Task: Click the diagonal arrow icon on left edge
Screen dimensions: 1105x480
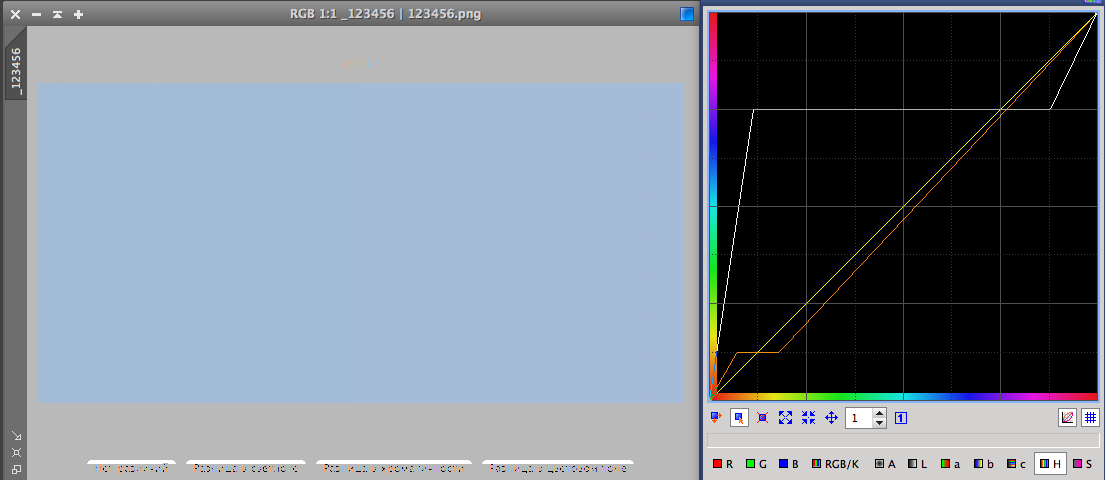Action: [16, 436]
